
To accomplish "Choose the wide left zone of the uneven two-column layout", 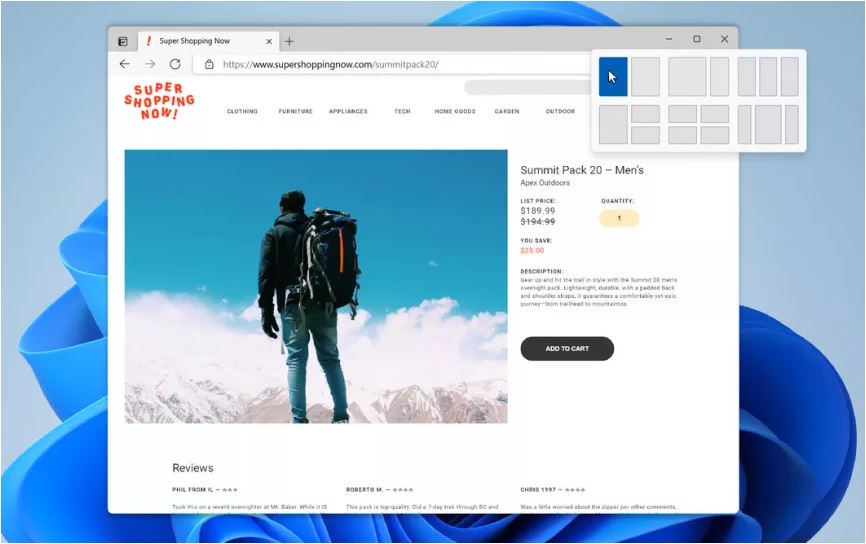I will click(687, 77).
